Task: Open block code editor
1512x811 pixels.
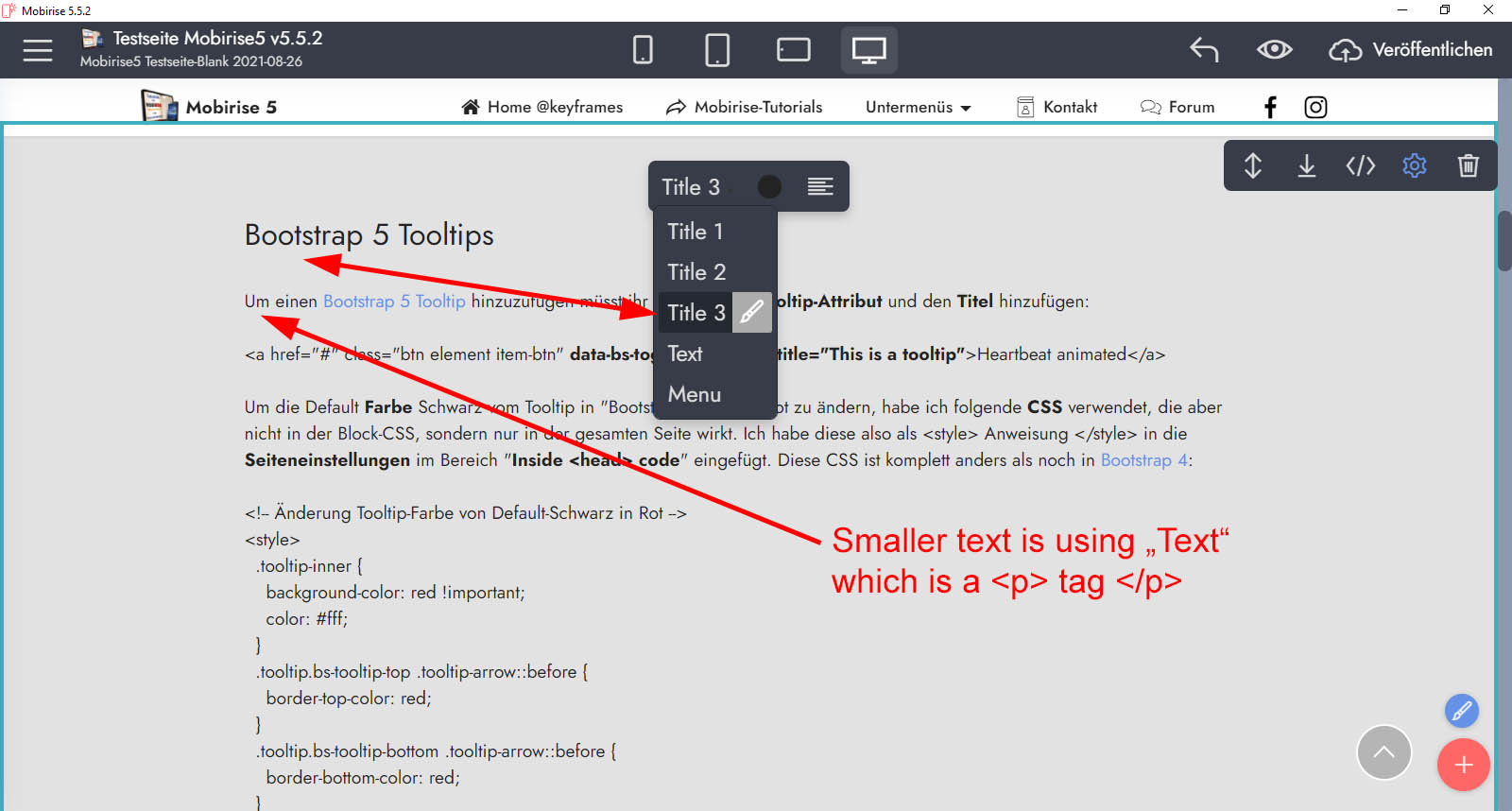Action: coord(1361,165)
